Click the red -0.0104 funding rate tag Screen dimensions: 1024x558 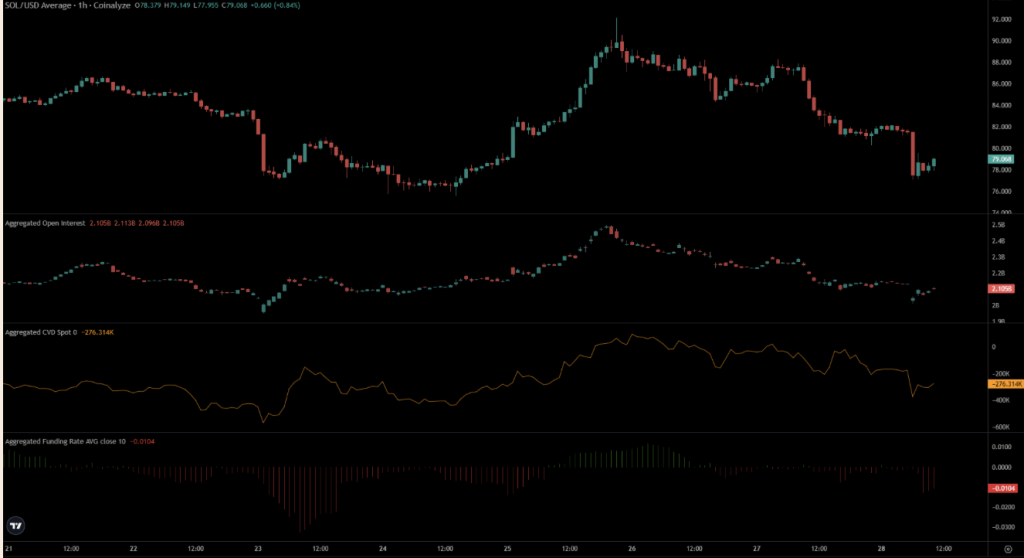pyautogui.click(x=1000, y=487)
